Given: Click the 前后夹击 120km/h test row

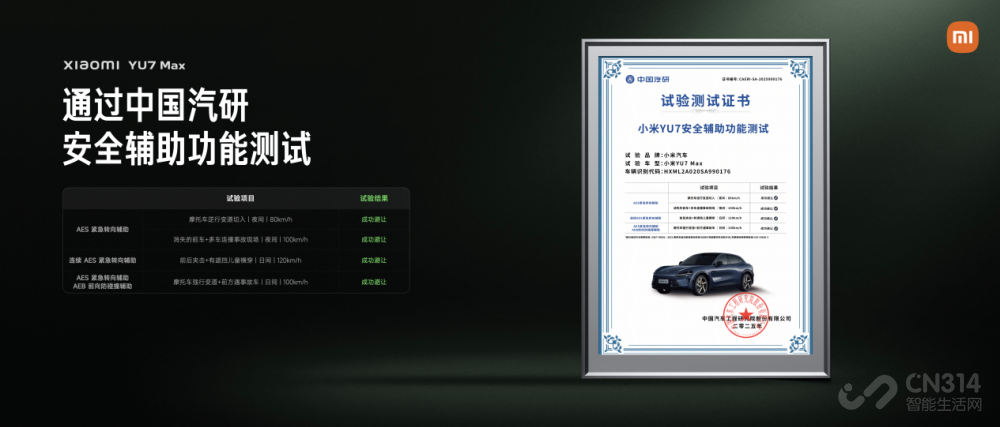Looking at the screenshot, I should pos(240,261).
